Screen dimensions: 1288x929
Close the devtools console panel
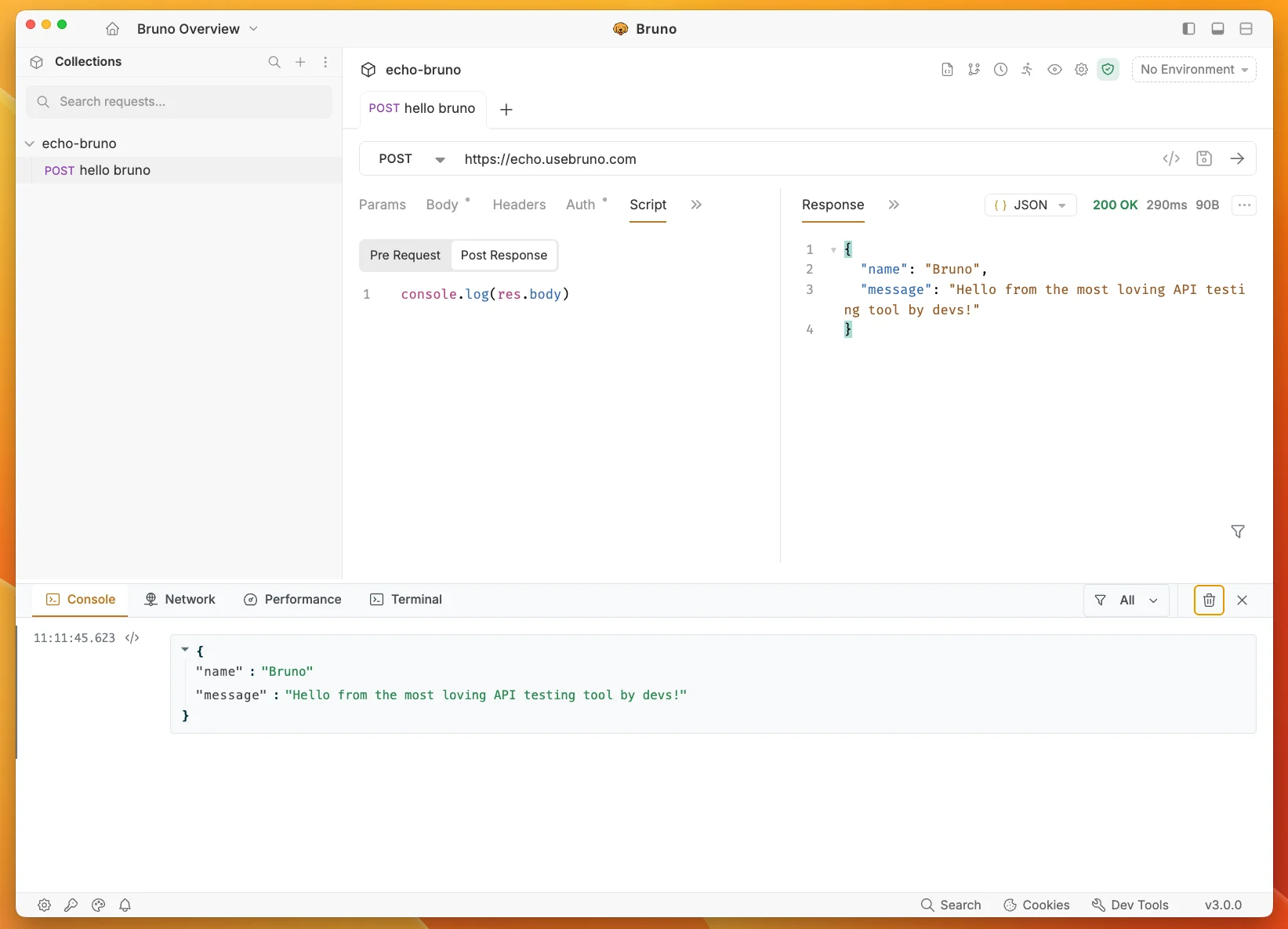tap(1242, 601)
